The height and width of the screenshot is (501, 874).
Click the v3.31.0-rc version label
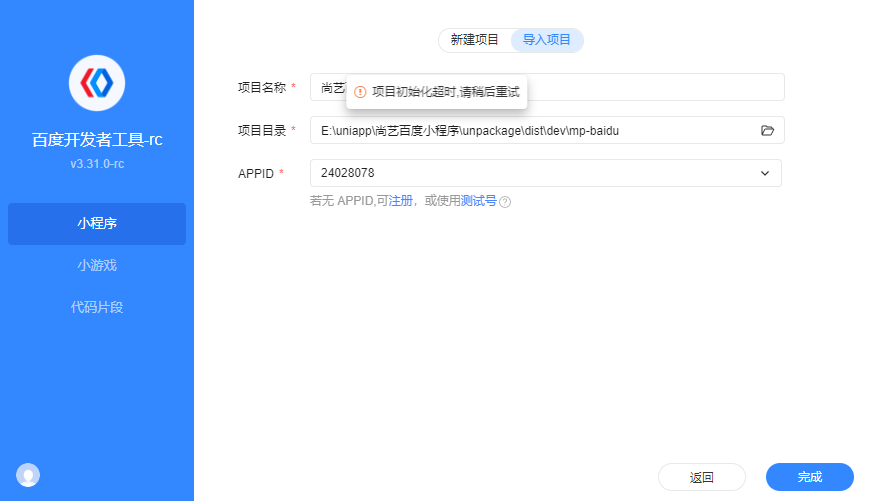click(x=97, y=164)
